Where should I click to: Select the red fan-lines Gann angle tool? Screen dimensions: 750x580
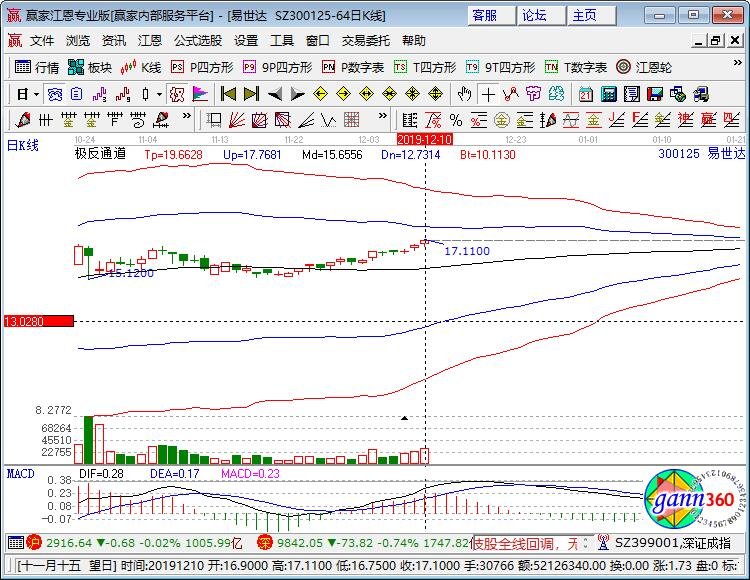coord(237,120)
